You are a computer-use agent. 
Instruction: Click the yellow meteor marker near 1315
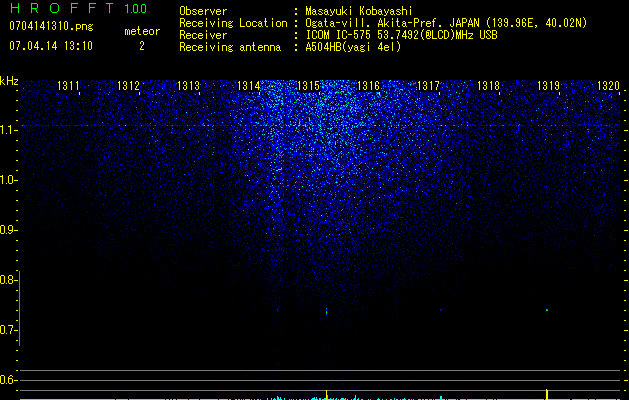[327, 395]
